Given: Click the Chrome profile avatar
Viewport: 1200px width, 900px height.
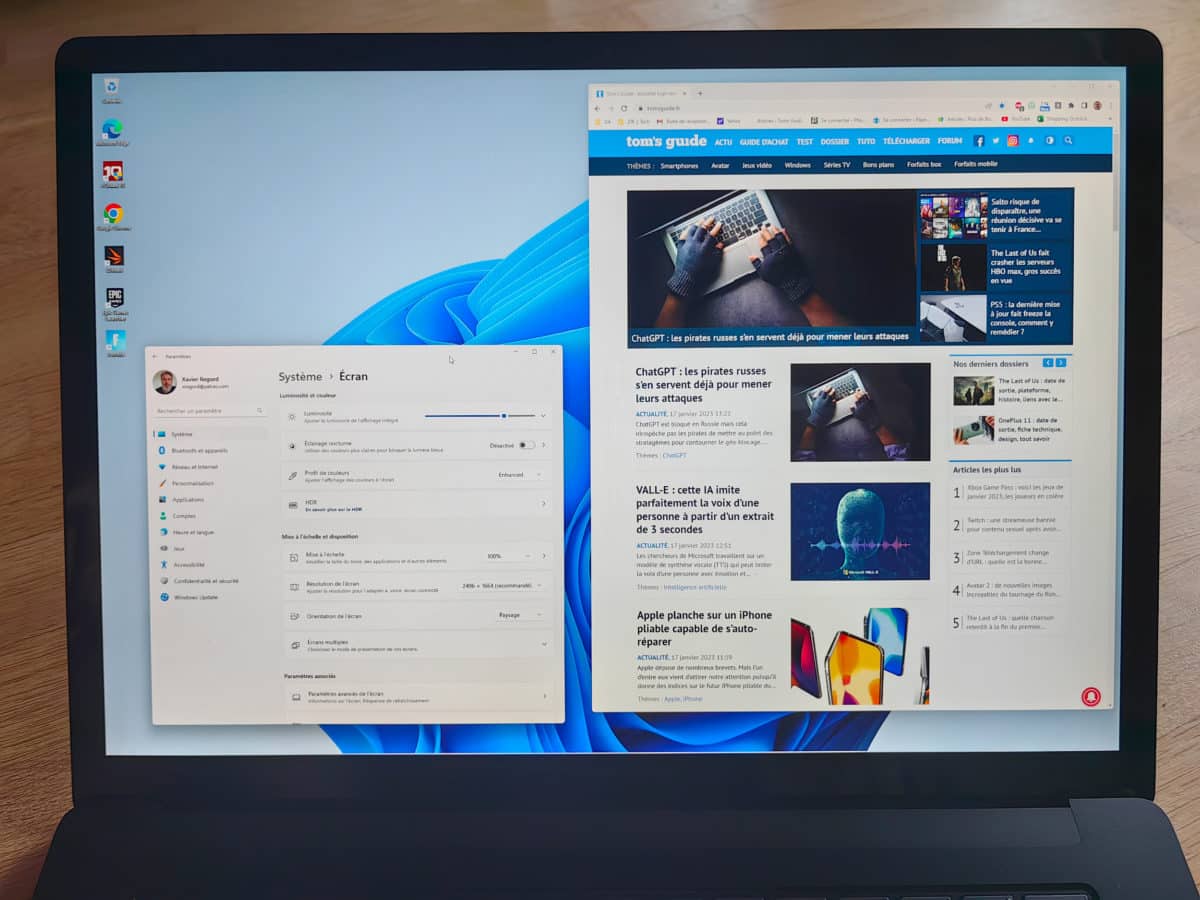Looking at the screenshot, I should [x=1096, y=105].
